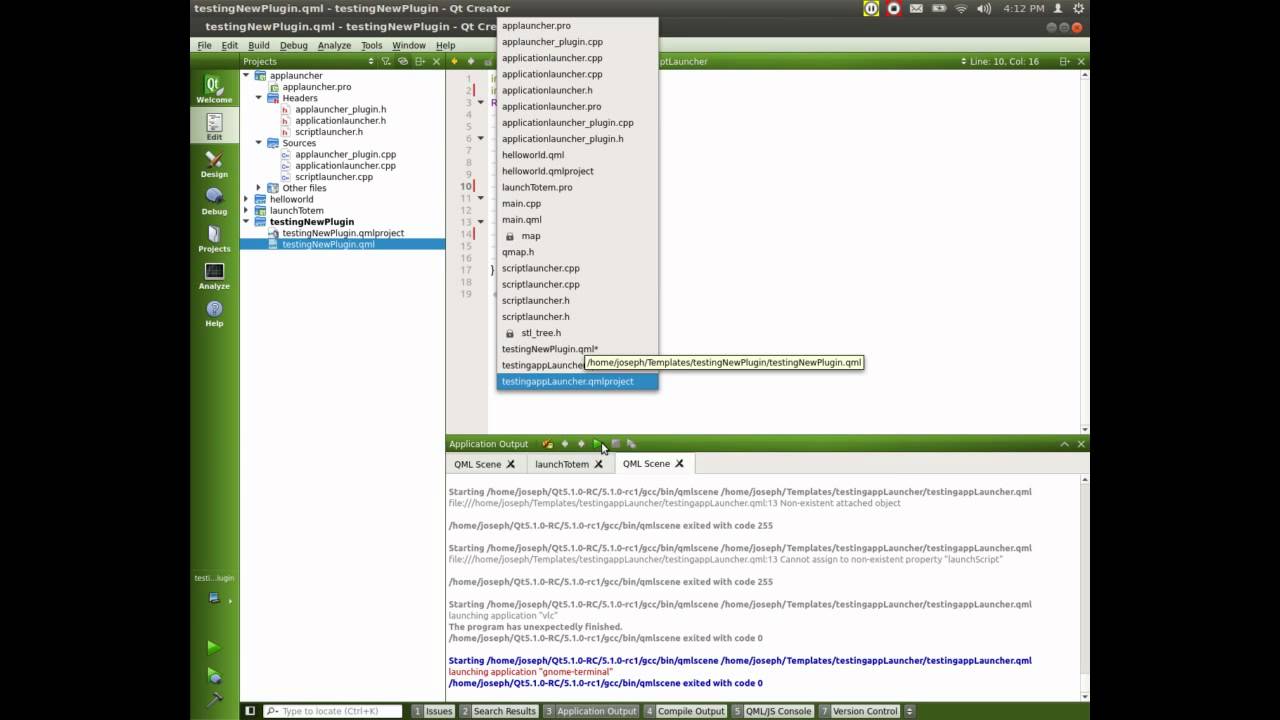Toggle the Issues output pane
The height and width of the screenshot is (720, 1280).
click(433, 711)
